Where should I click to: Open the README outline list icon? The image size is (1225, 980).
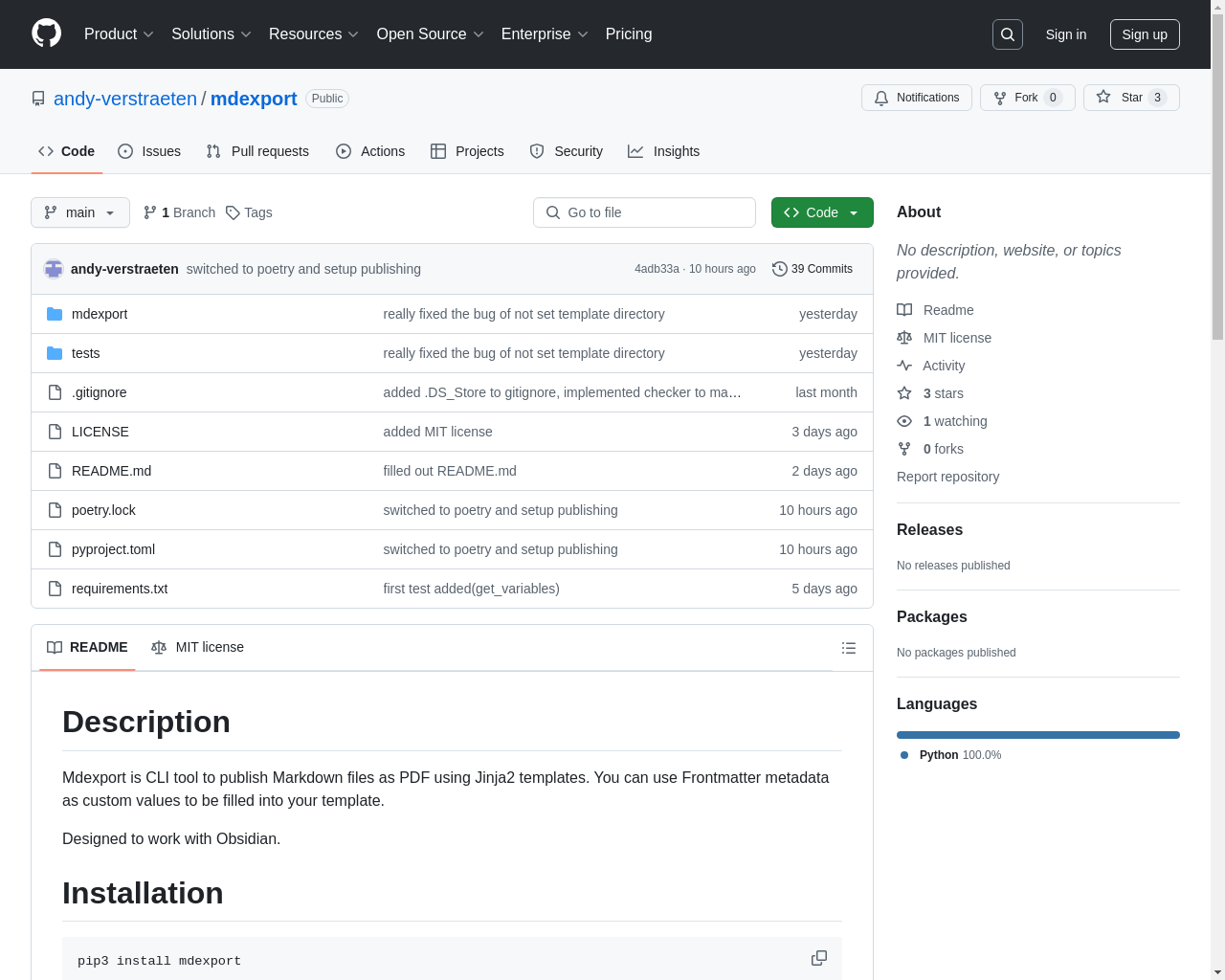(849, 648)
